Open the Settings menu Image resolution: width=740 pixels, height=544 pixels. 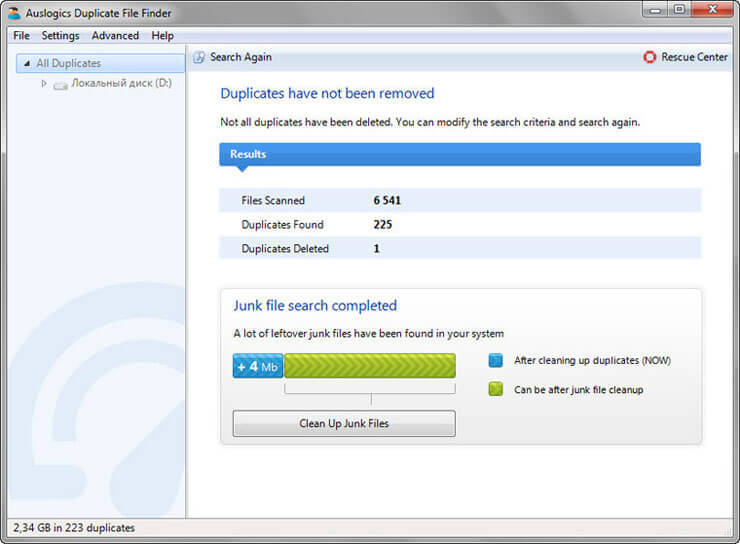click(x=60, y=36)
